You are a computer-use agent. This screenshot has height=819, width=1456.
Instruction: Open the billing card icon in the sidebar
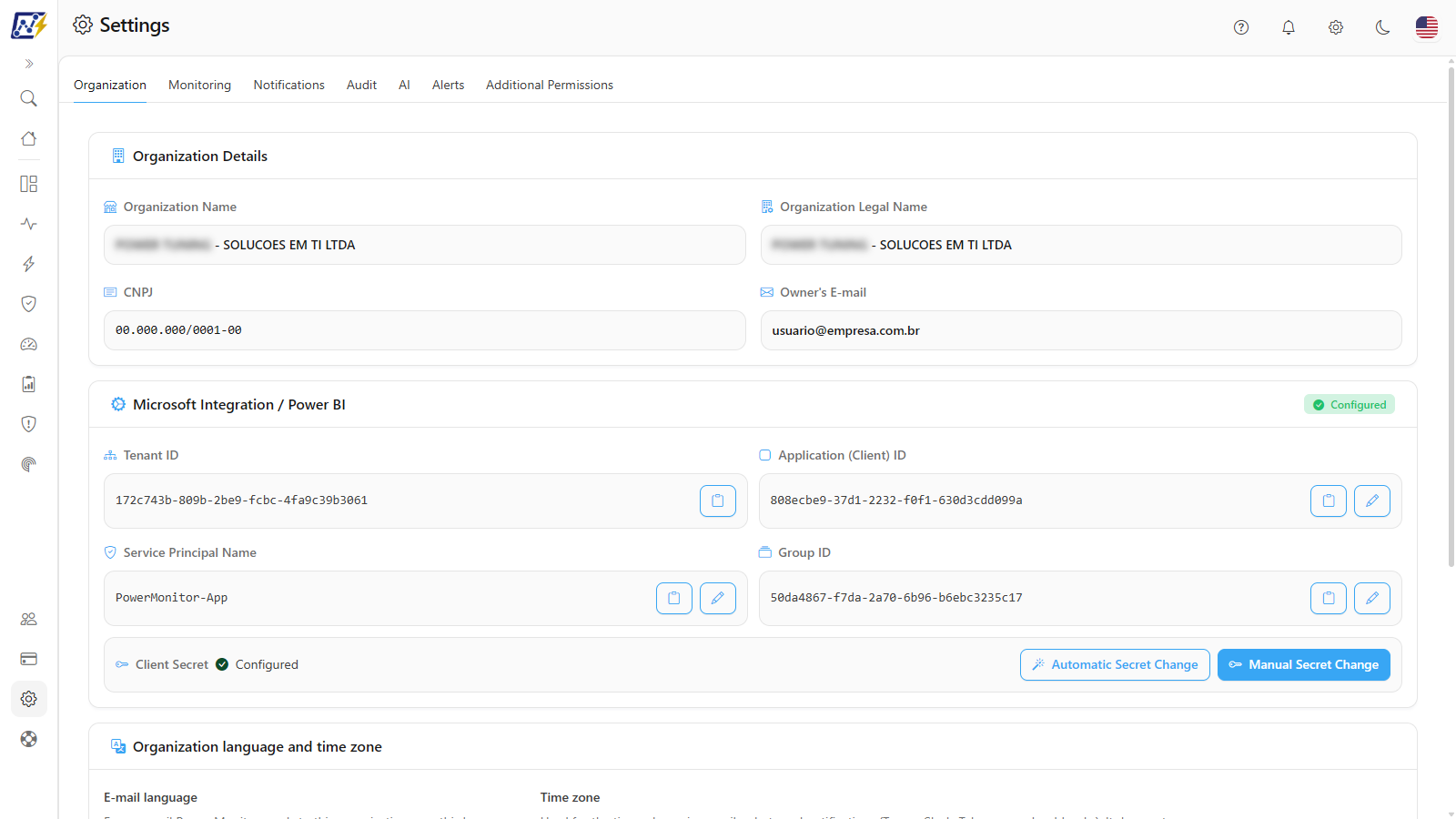pos(29,659)
